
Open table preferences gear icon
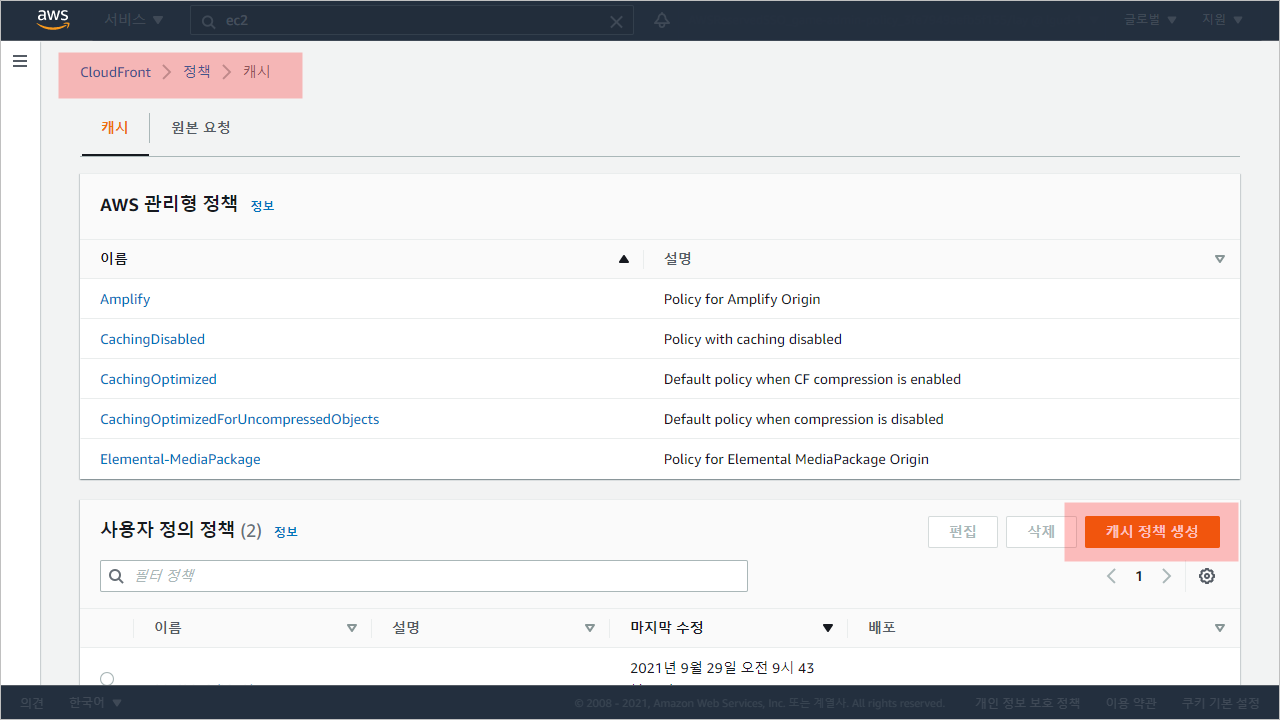click(1207, 576)
